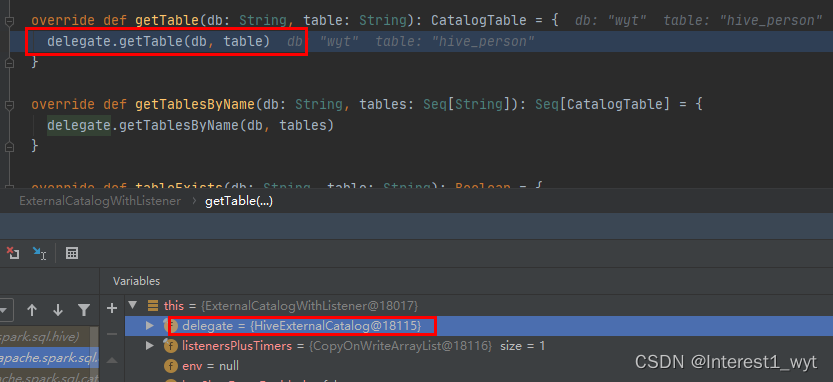
Task: Select the this = ExternalCatalogWithListener@18017 row
Action: coord(479,305)
